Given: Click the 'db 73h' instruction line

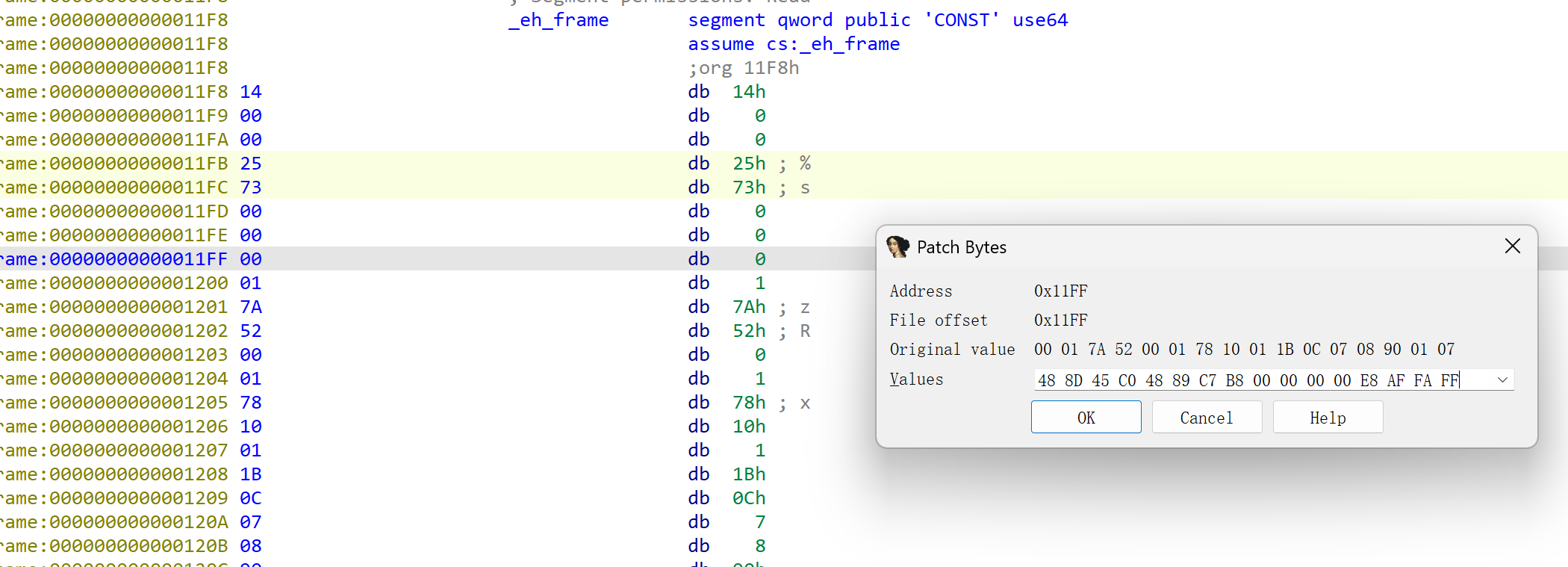Looking at the screenshot, I should tap(726, 188).
